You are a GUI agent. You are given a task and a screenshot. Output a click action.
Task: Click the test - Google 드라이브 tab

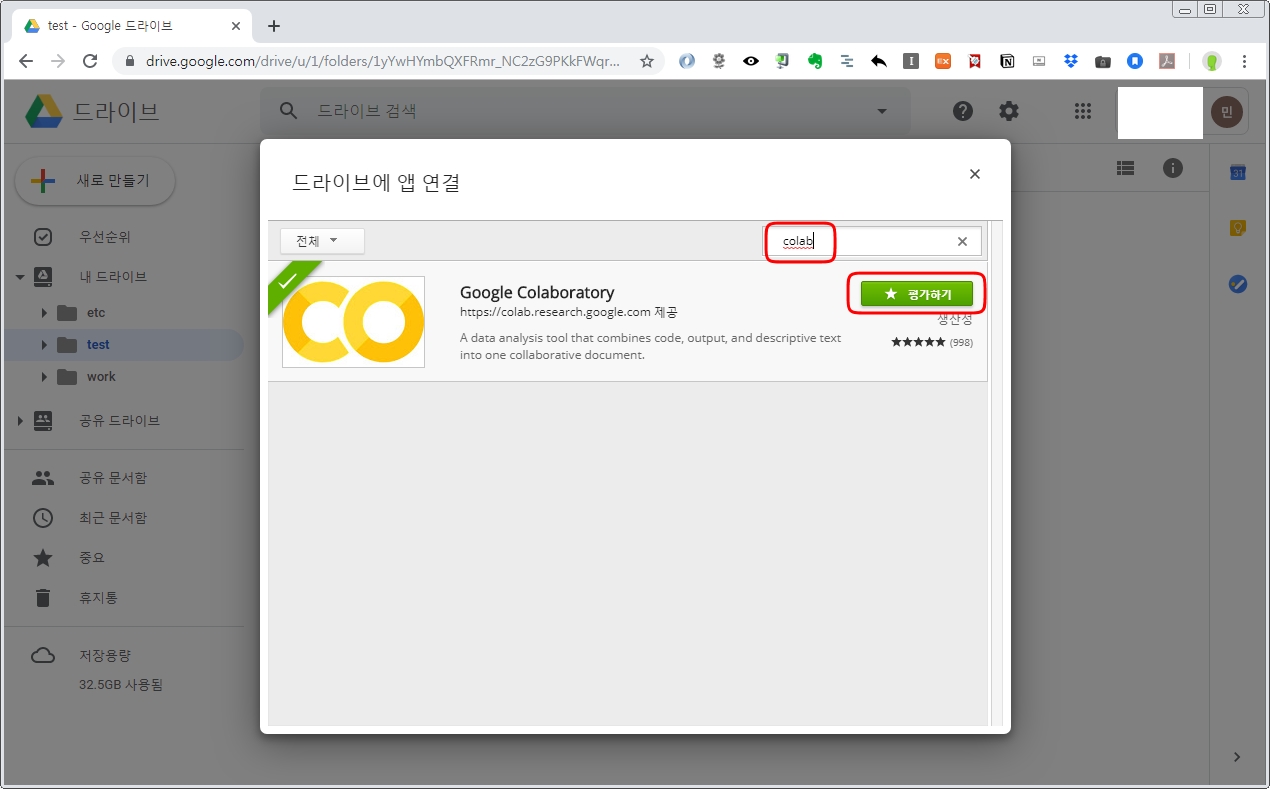coord(133,26)
